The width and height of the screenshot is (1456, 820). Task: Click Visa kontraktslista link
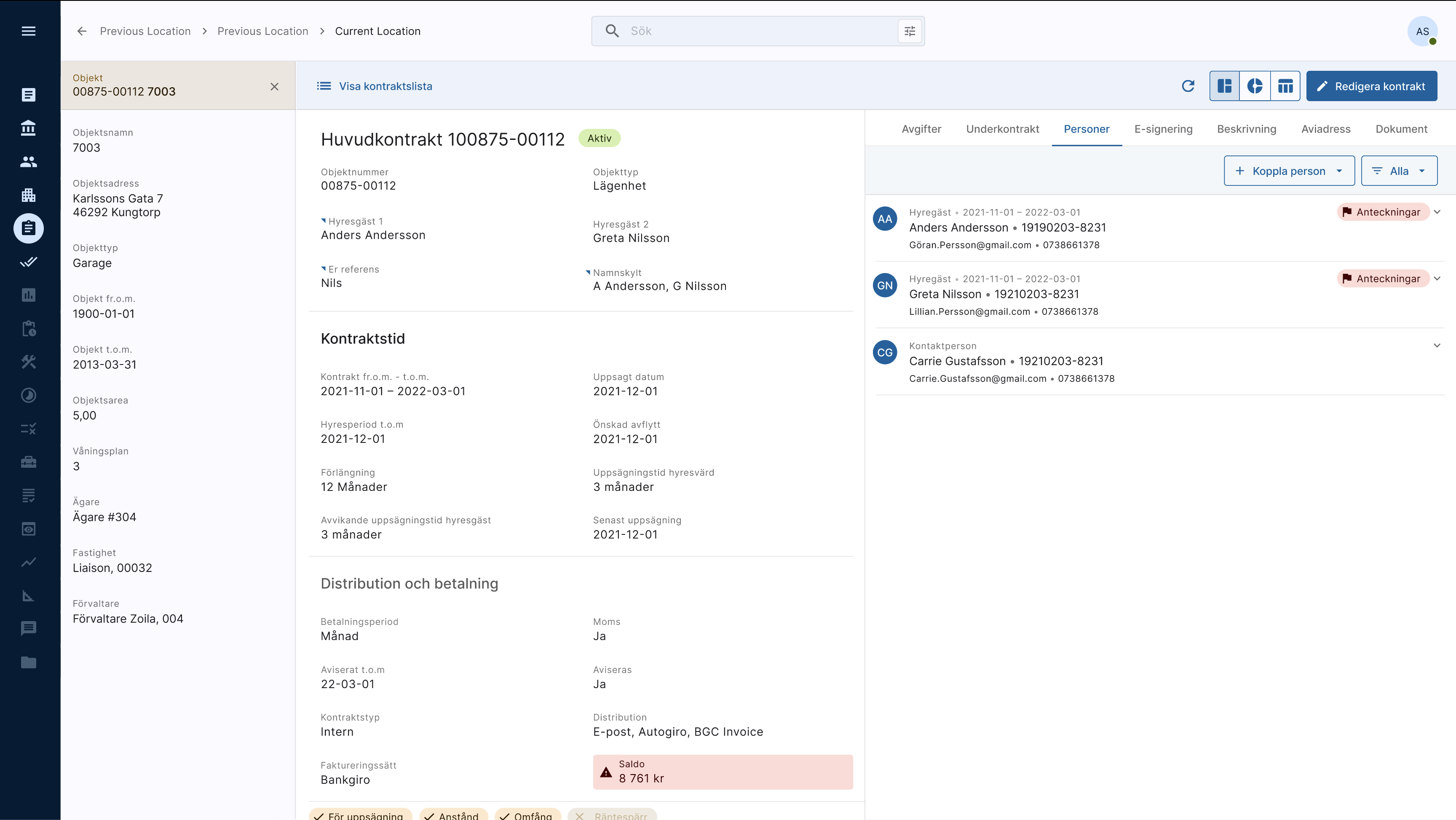click(x=374, y=86)
